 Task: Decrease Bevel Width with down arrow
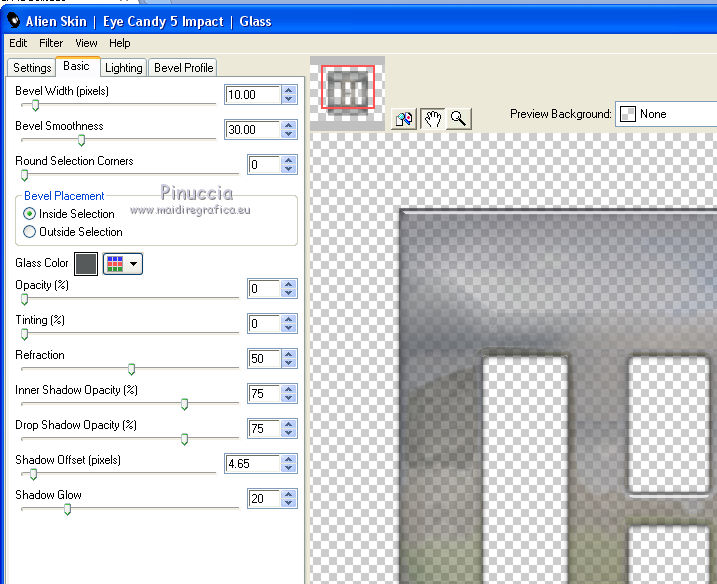(289, 99)
